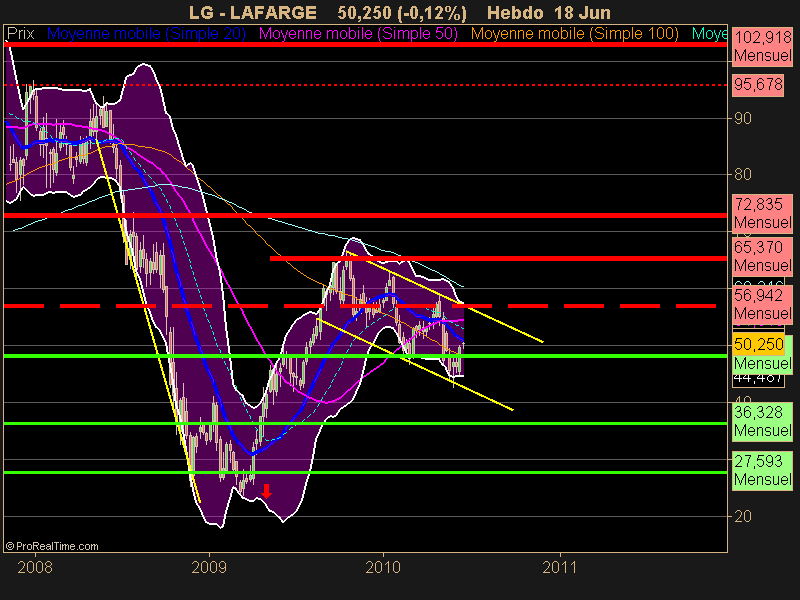Click the Hebdo 18 Jun header text
The width and height of the screenshot is (800, 600).
[548, 12]
